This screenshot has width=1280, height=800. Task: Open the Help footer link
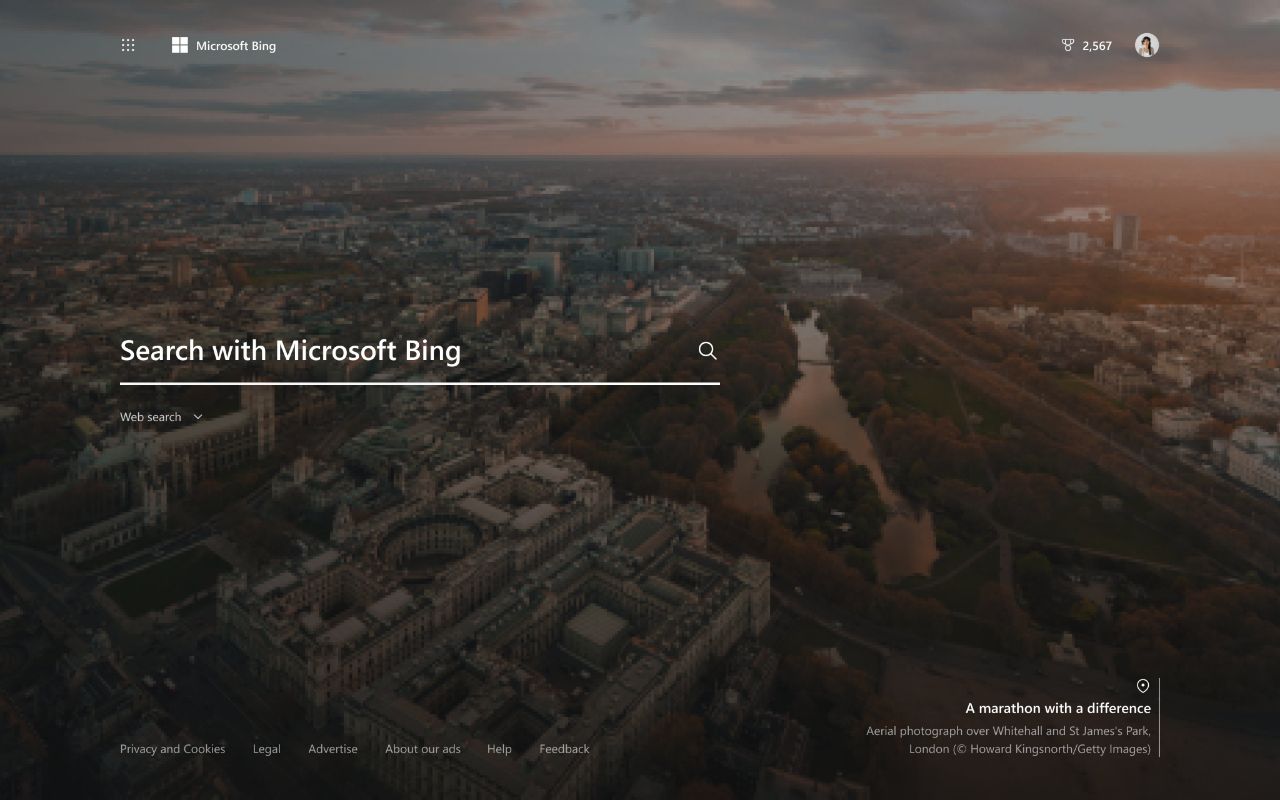(x=499, y=749)
